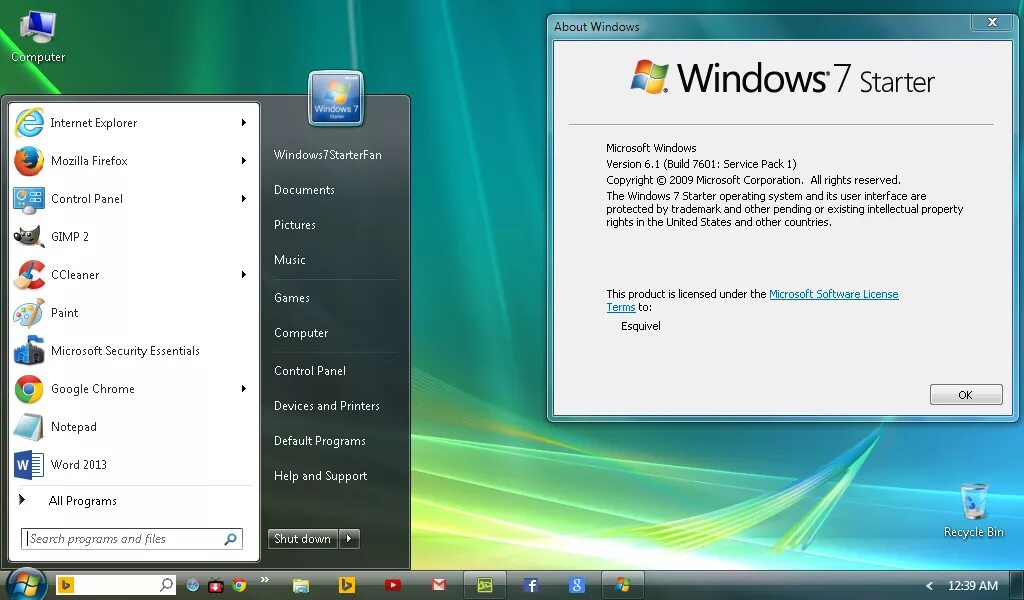The height and width of the screenshot is (600, 1024).
Task: Expand the Google Chrome jump list arrow
Action: [244, 388]
